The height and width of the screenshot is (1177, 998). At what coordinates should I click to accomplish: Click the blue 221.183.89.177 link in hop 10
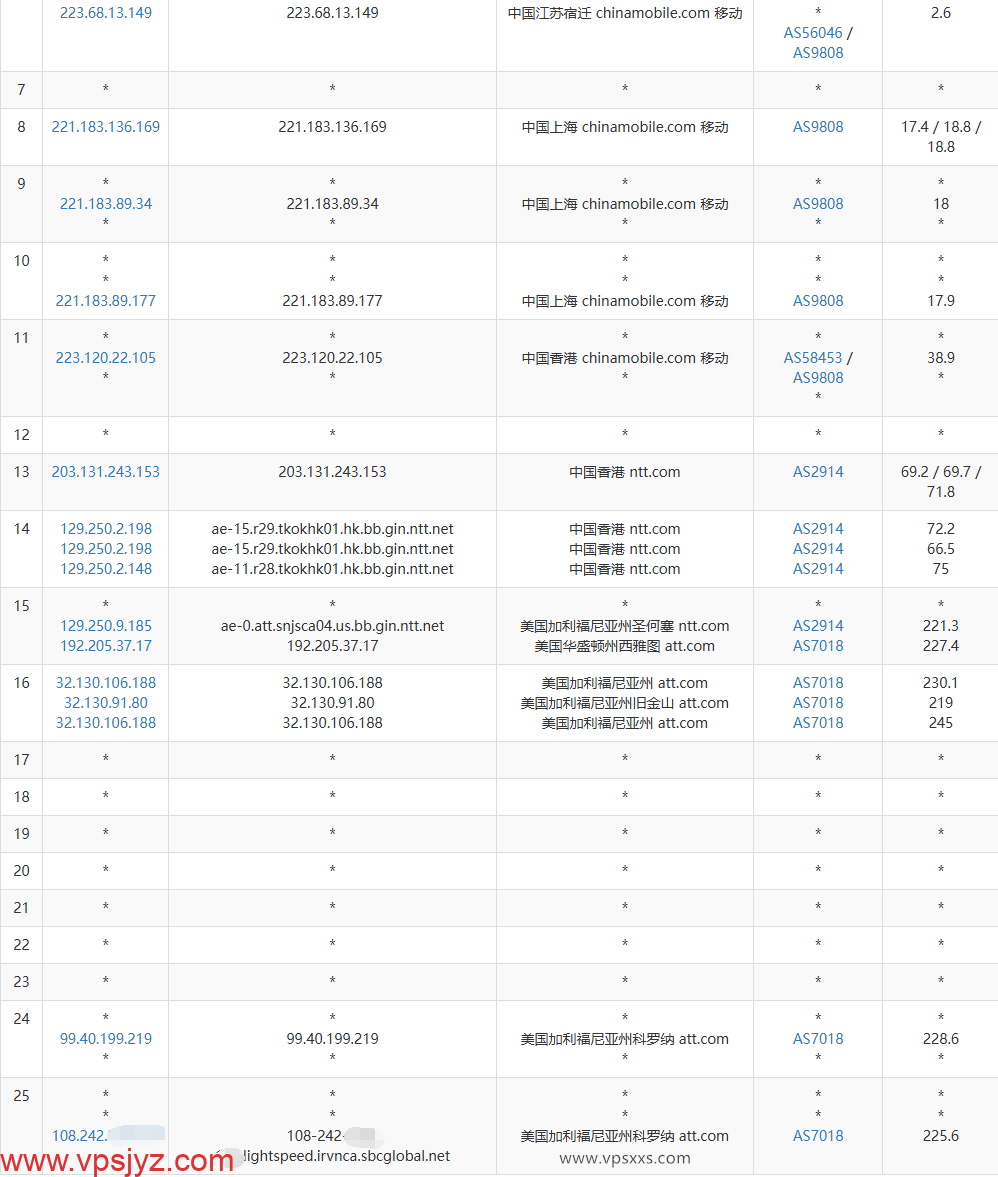pyautogui.click(x=106, y=301)
